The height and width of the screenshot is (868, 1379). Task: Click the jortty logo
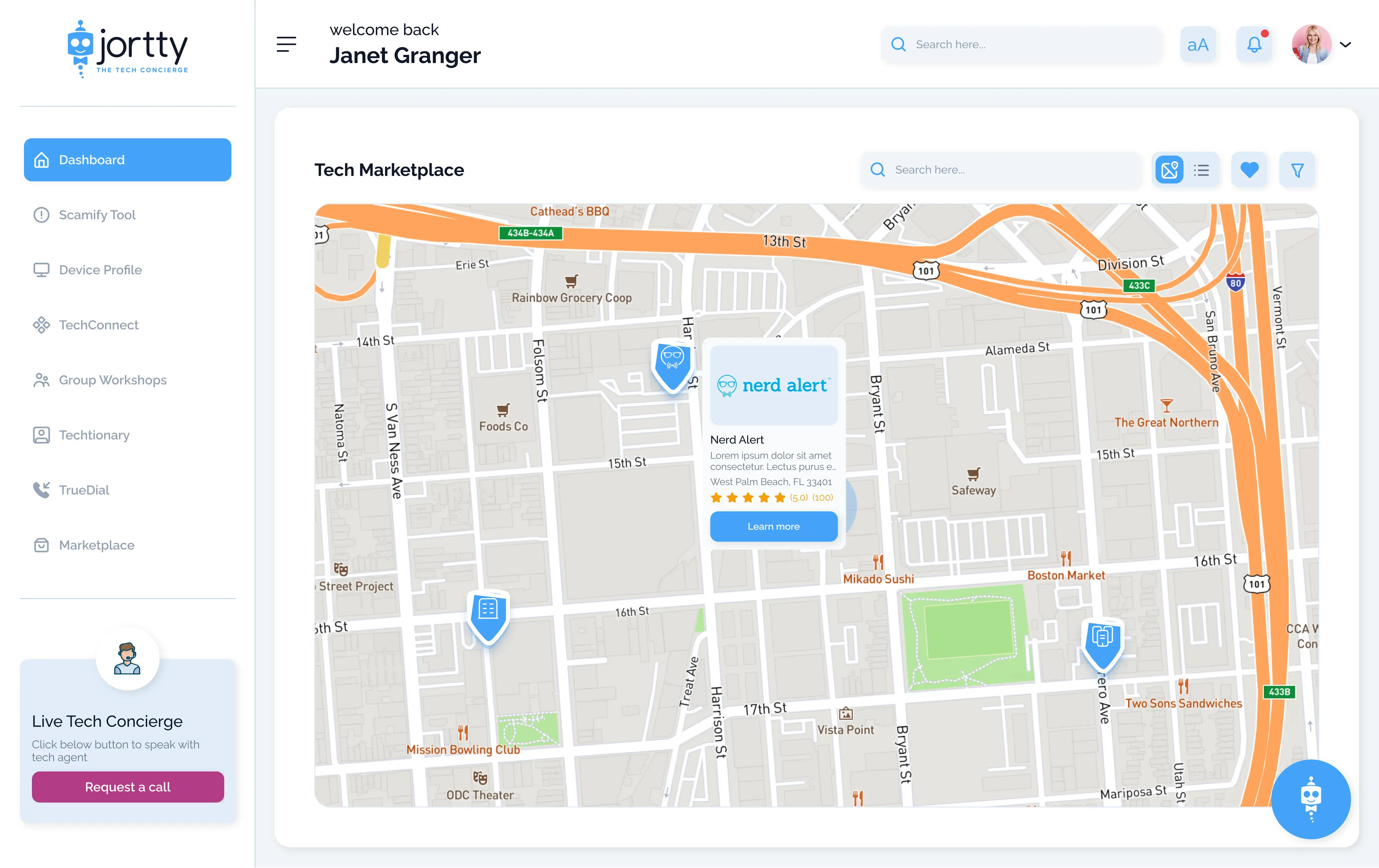[x=128, y=49]
